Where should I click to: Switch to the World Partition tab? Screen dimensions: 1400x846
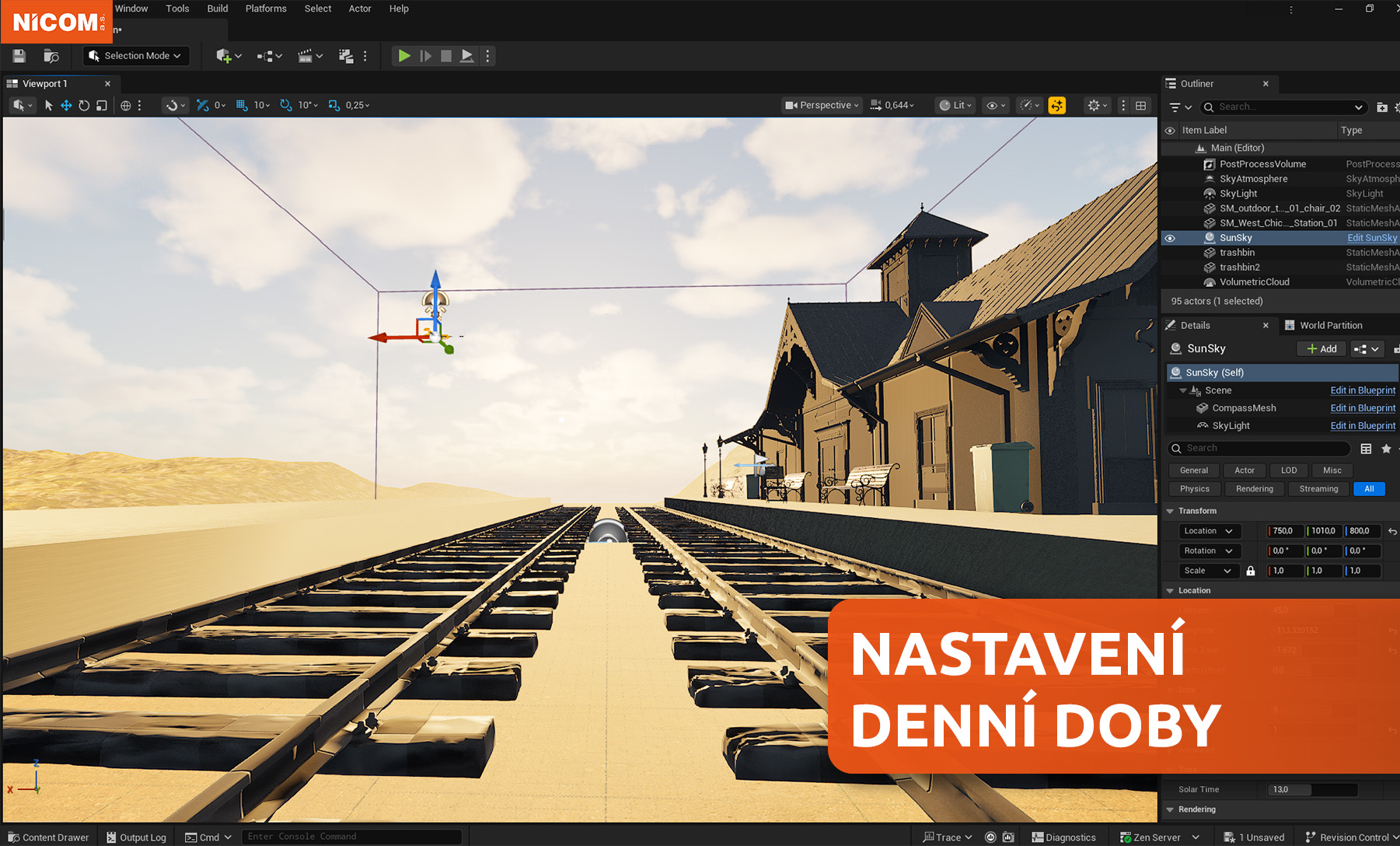[1330, 326]
